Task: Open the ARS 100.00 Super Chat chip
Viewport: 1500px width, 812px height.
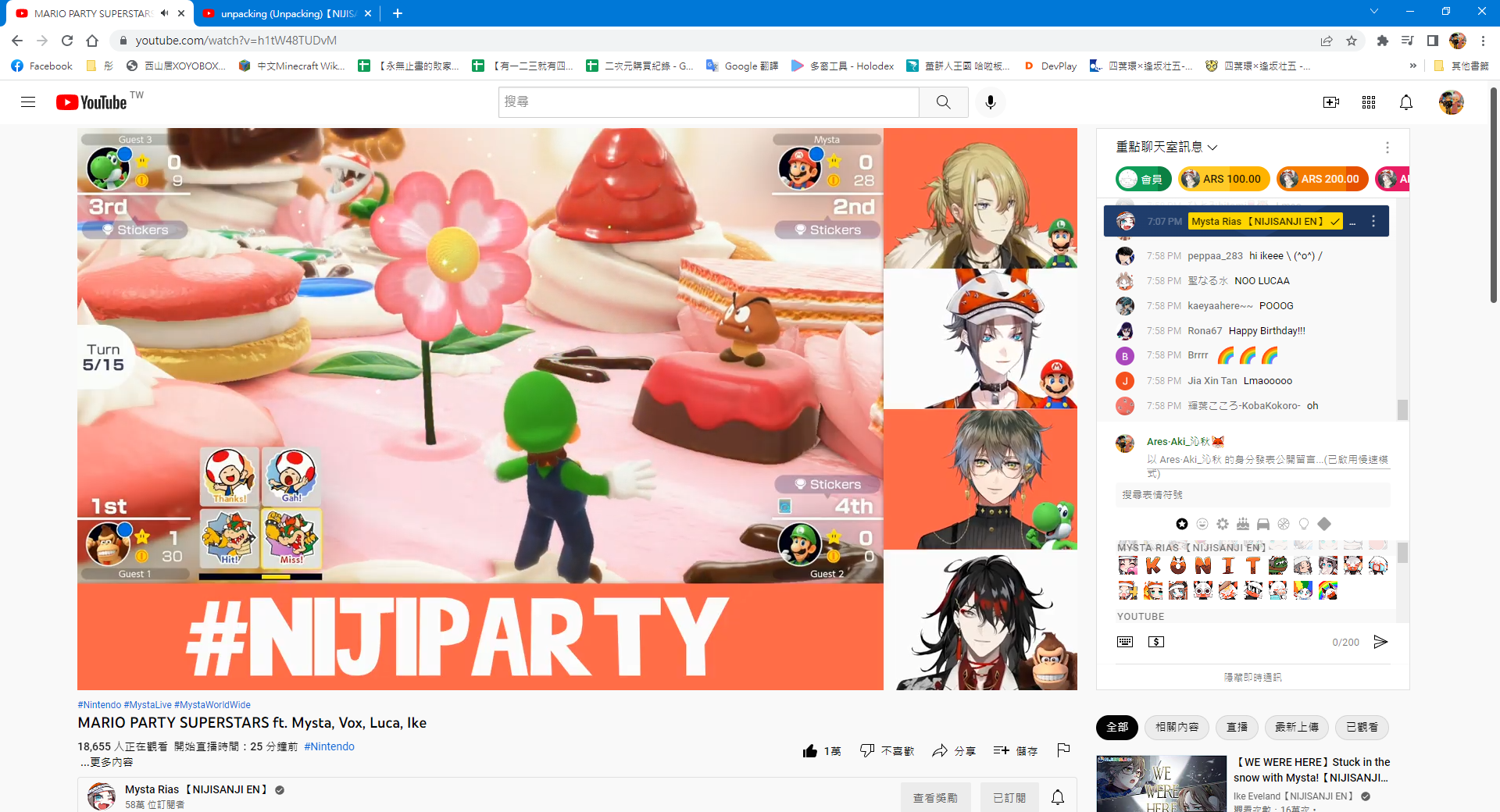Action: click(x=1223, y=179)
